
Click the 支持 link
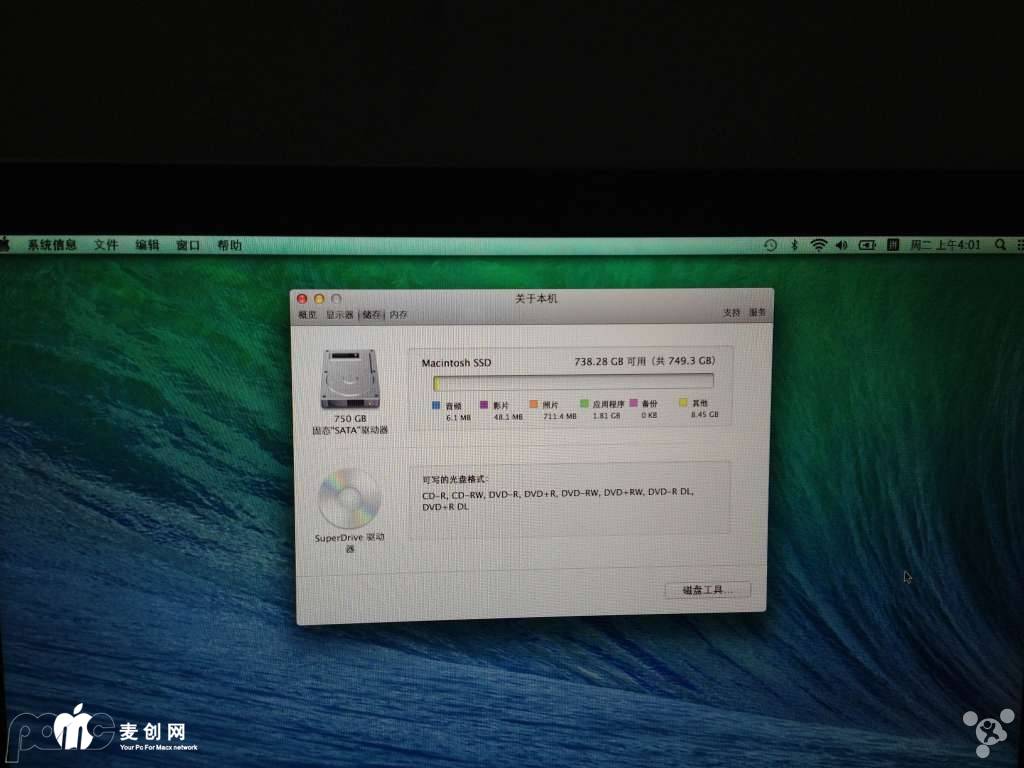(x=732, y=313)
